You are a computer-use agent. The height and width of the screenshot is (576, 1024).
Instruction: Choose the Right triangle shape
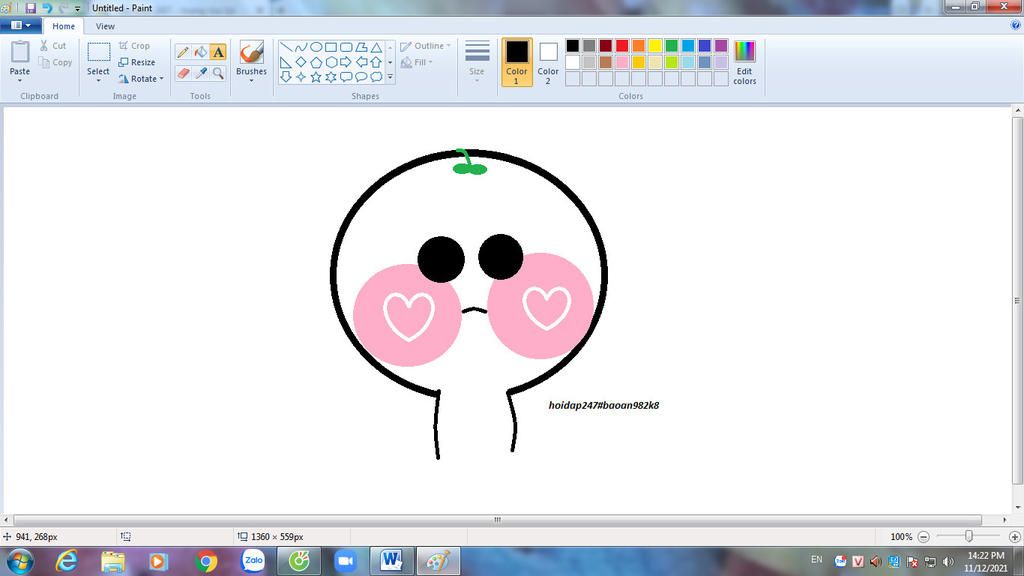[286, 62]
